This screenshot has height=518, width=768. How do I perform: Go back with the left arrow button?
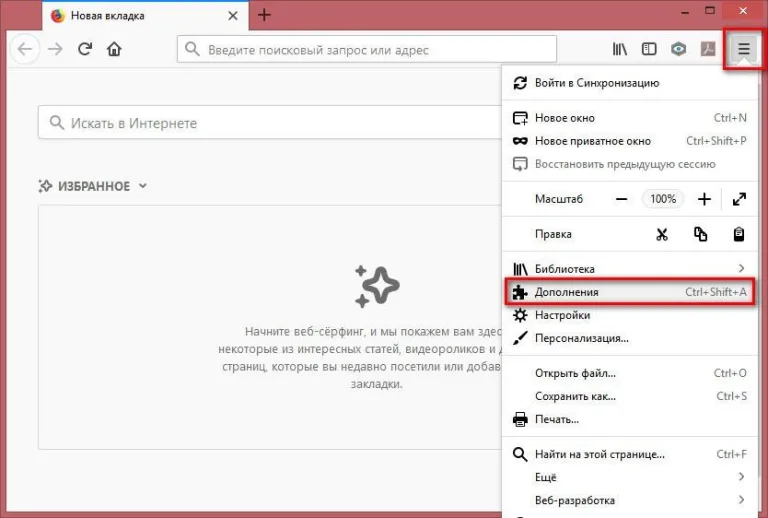[x=24, y=49]
